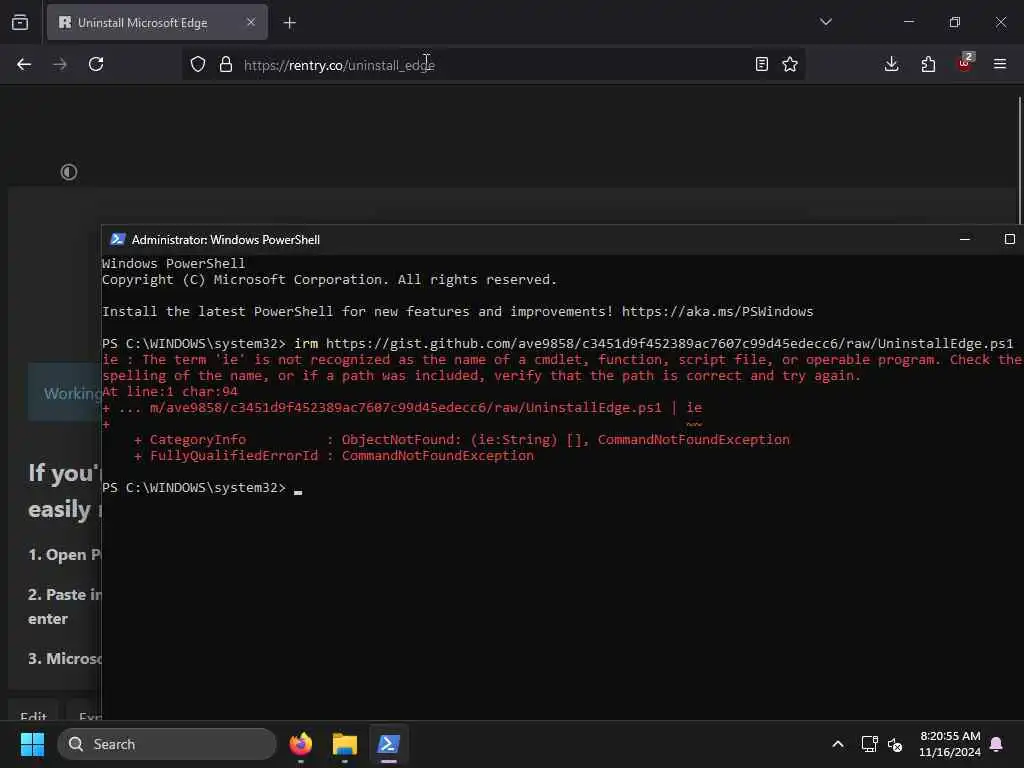Screen dimensions: 1024x768
Task: Toggle dark mode on rentry page
Action: 69,172
